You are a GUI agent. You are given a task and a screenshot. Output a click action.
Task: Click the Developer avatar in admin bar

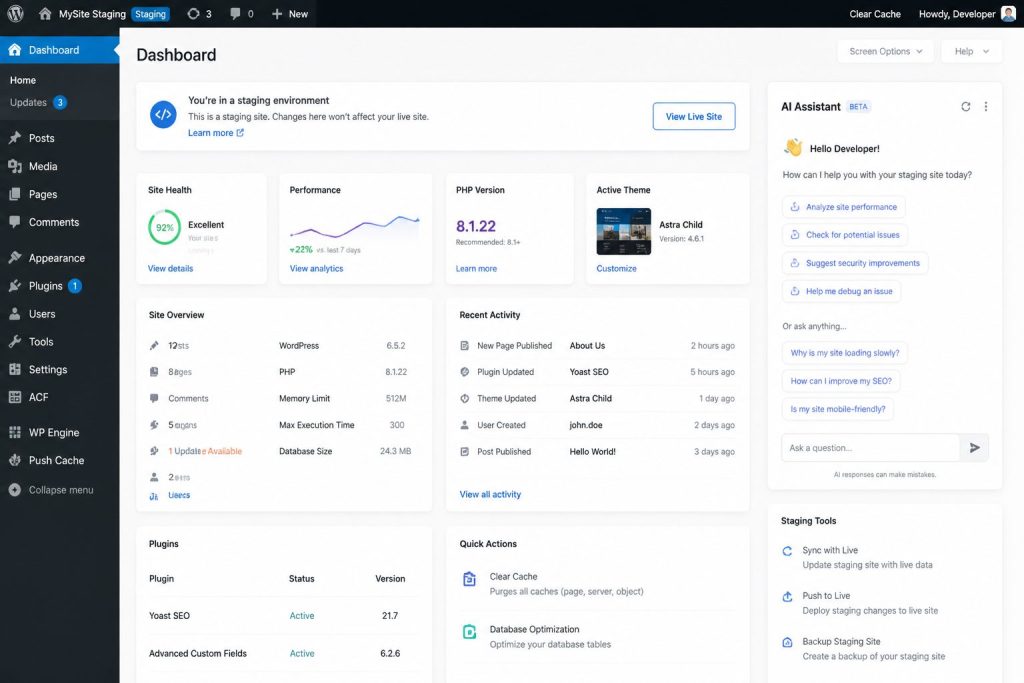1008,14
